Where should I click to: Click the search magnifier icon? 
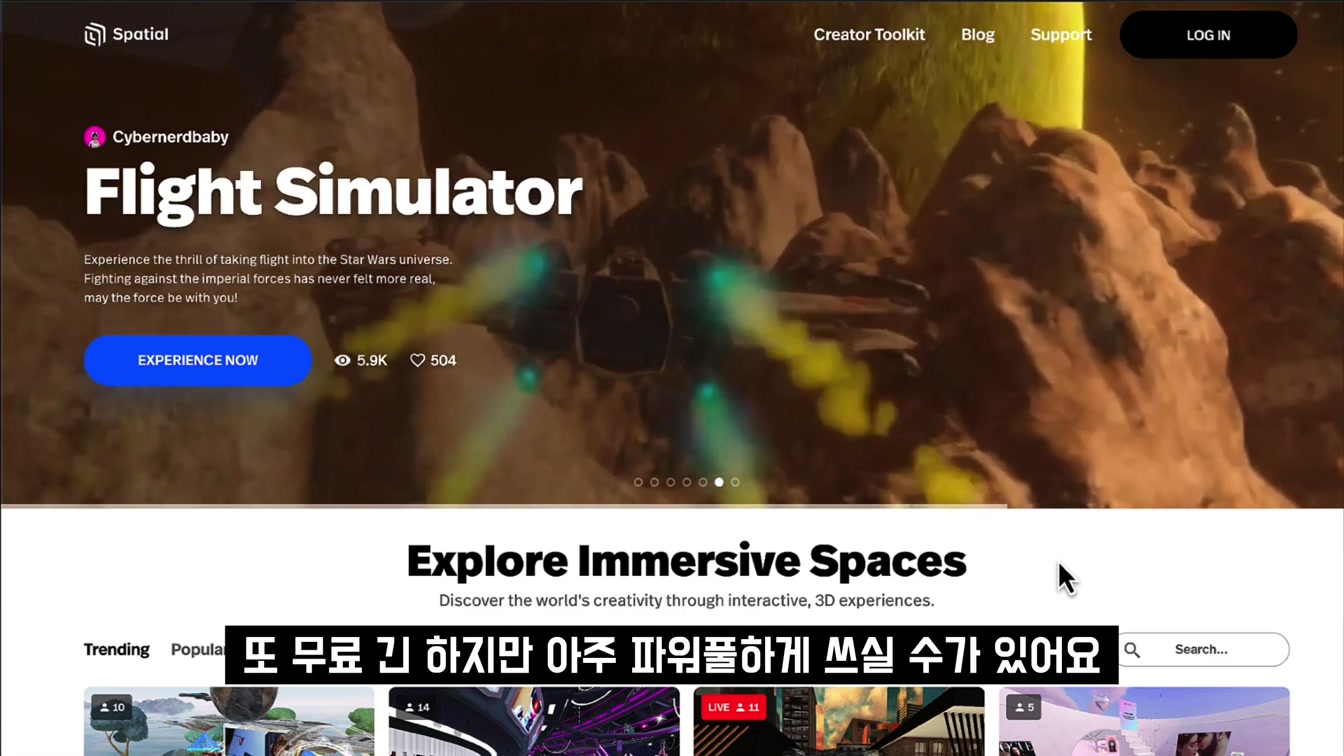1132,650
